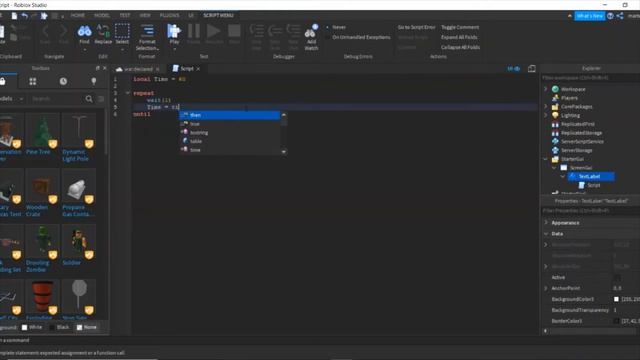
Task: Expand the AnchorPoint property
Action: pos(546,288)
